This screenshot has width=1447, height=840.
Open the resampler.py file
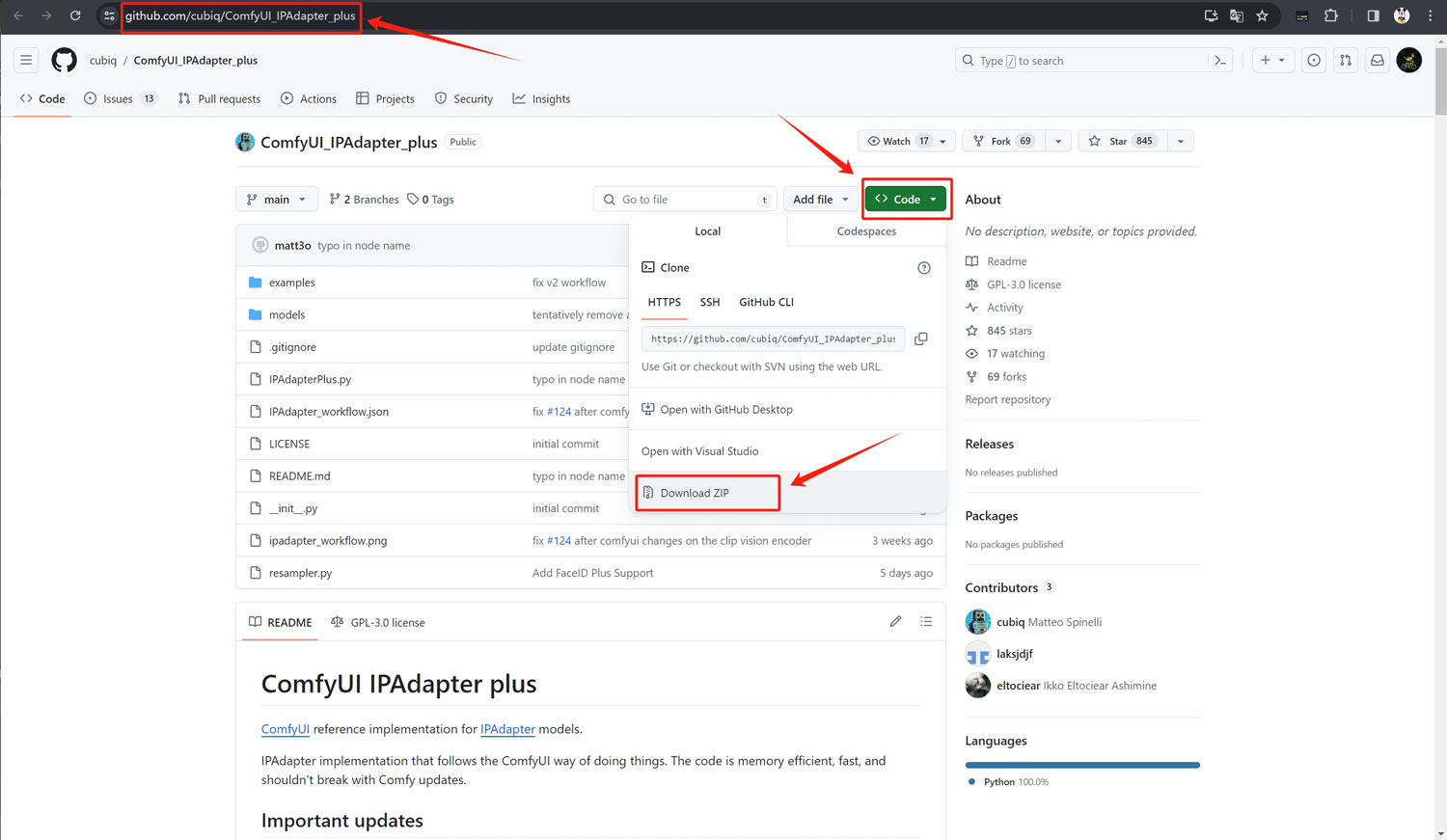(x=300, y=573)
